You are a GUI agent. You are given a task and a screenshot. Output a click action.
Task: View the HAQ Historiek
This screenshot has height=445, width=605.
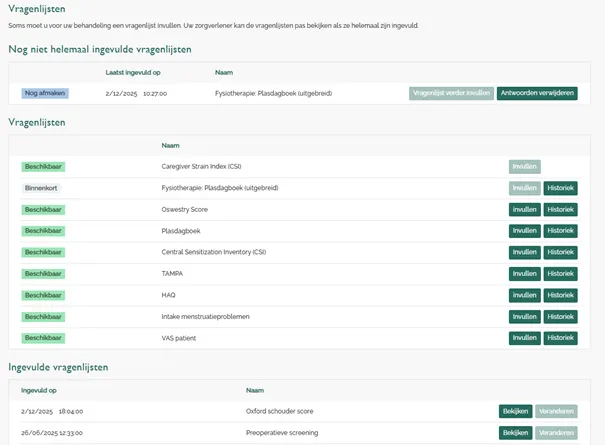560,295
